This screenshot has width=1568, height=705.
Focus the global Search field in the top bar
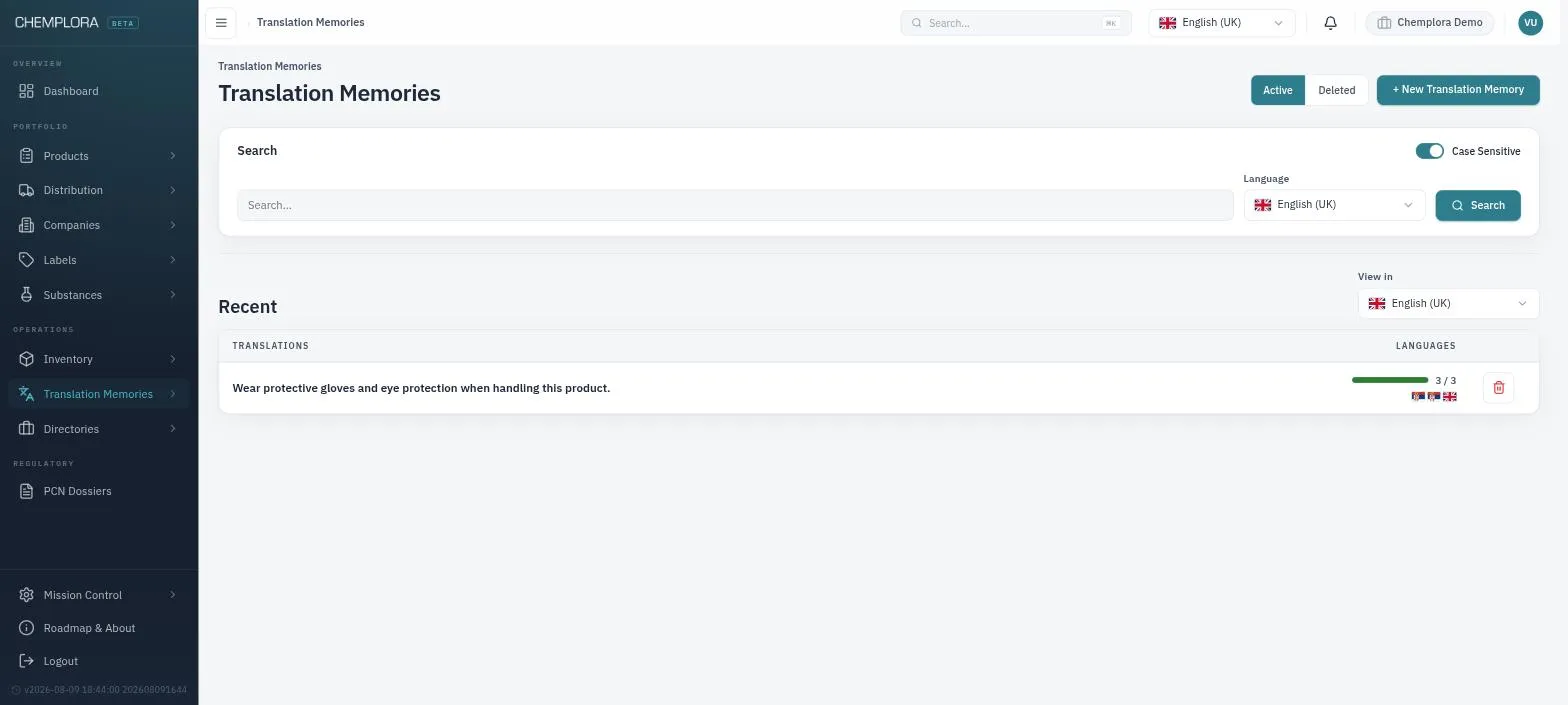[1016, 23]
